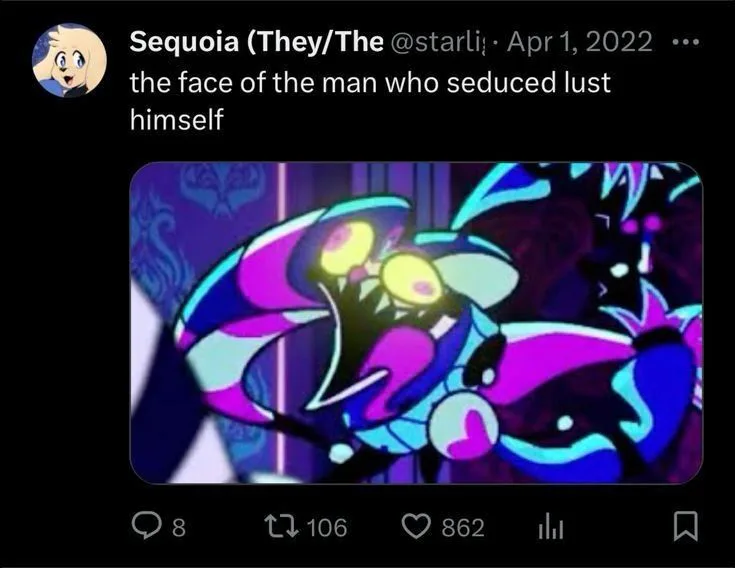Click the retweet arrows icon
735x568 pixels.
point(281,526)
